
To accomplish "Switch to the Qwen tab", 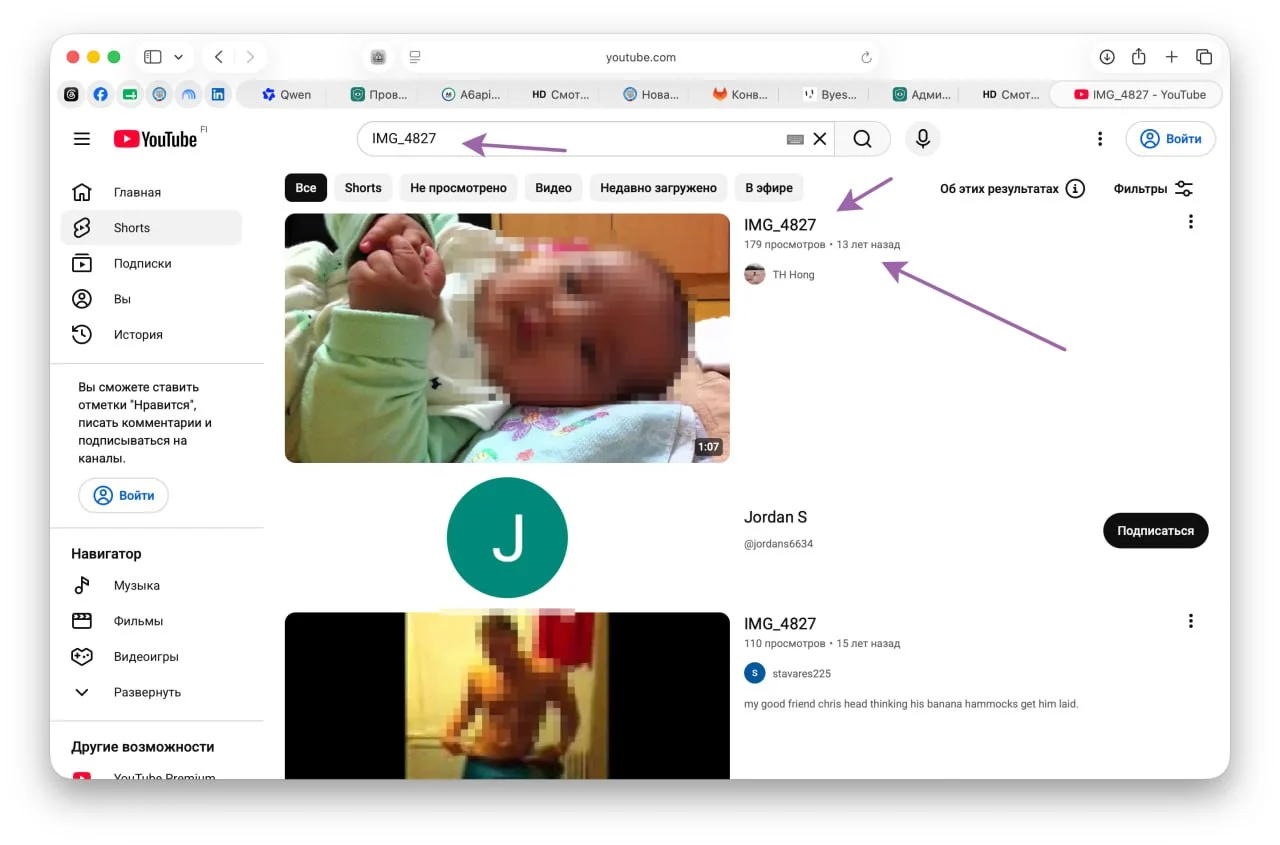I will pyautogui.click(x=287, y=95).
